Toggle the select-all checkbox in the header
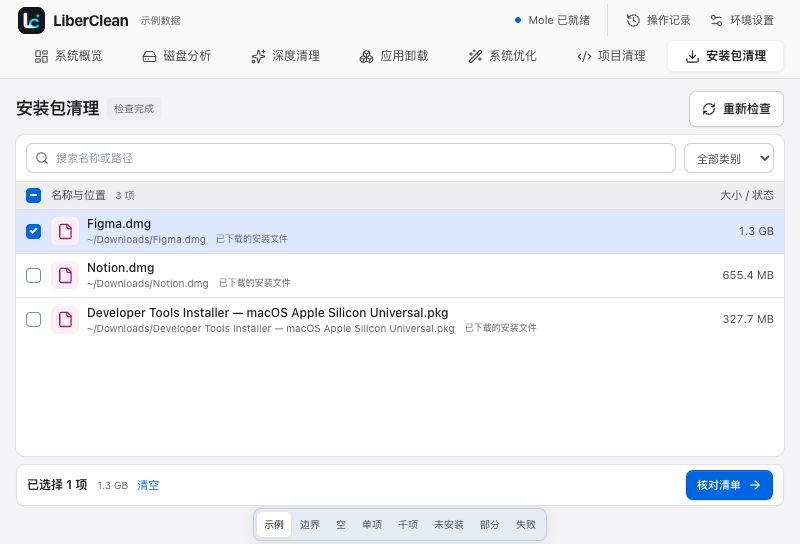This screenshot has width=800, height=544. tap(34, 195)
